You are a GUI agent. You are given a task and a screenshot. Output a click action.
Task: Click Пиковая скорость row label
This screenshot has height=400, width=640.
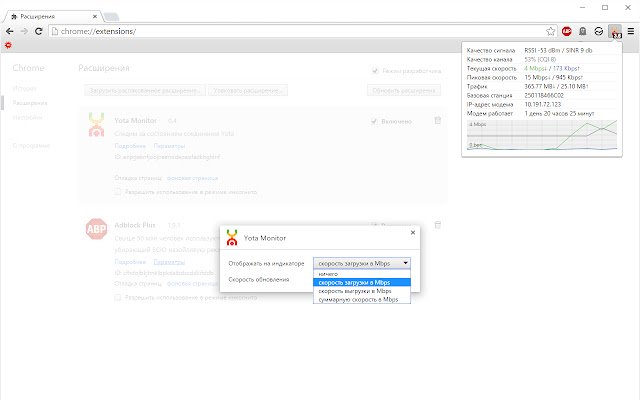click(x=491, y=78)
